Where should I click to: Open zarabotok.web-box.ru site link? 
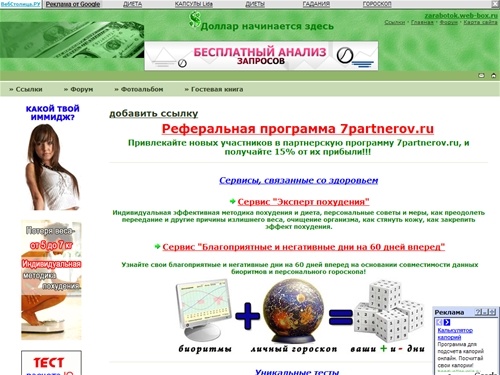pyautogui.click(x=461, y=15)
